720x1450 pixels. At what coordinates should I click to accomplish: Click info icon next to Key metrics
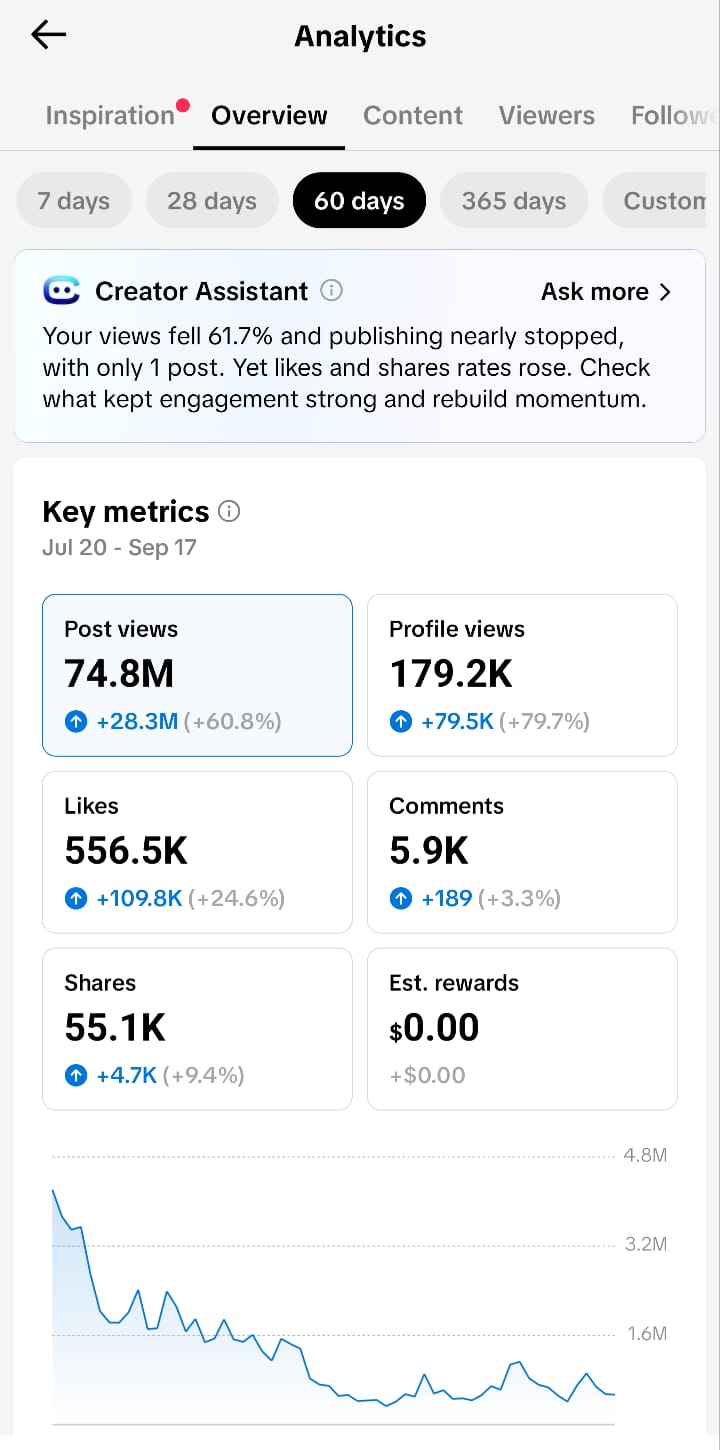tap(229, 512)
